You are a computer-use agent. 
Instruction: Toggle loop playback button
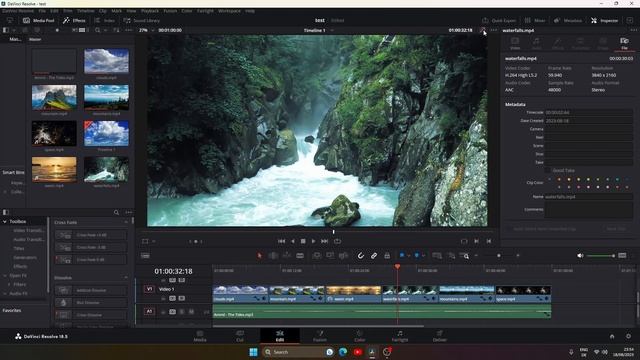tap(337, 241)
